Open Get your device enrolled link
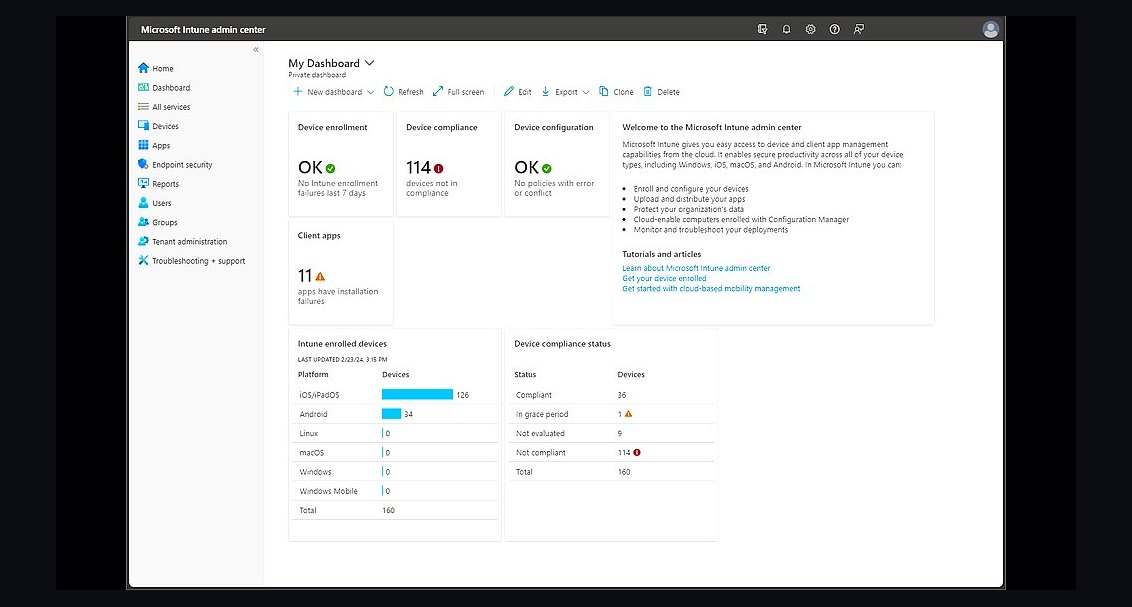This screenshot has width=1132, height=607. pyautogui.click(x=664, y=278)
